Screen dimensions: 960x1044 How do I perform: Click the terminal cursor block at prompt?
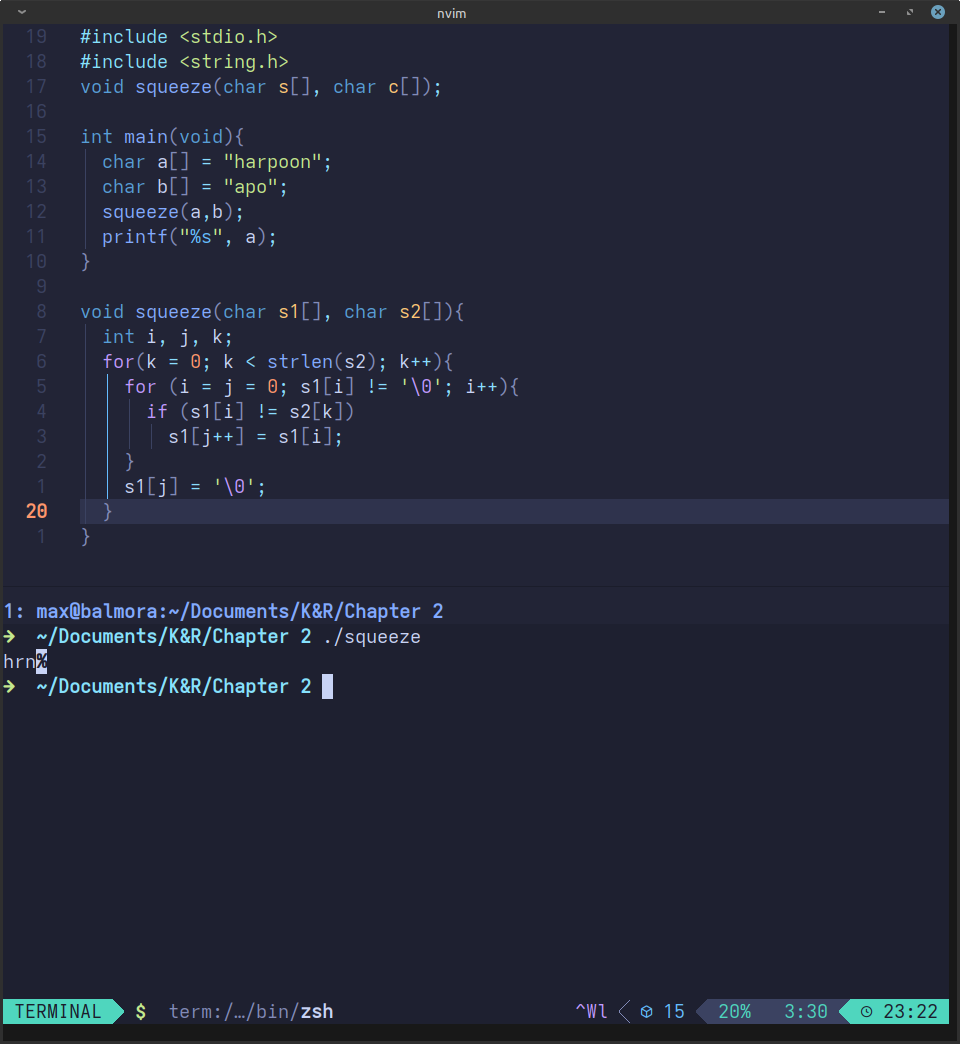tap(328, 686)
